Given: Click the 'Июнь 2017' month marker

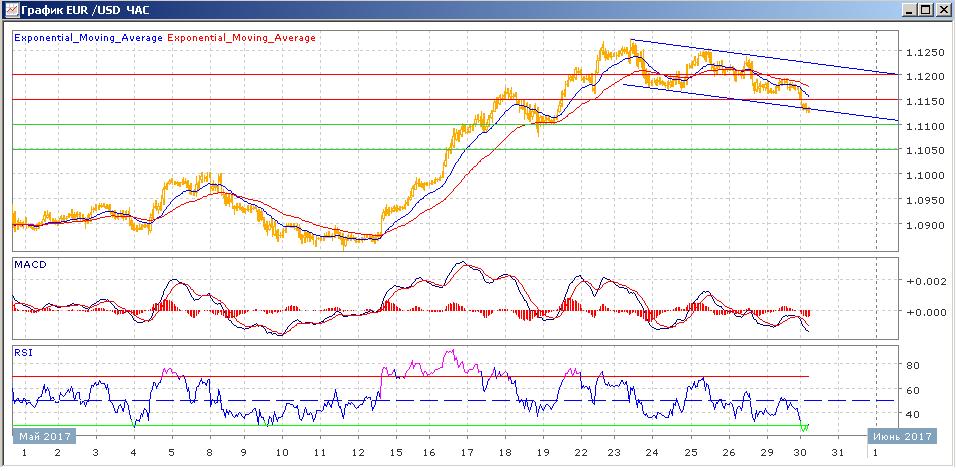Looking at the screenshot, I should coord(902,436).
